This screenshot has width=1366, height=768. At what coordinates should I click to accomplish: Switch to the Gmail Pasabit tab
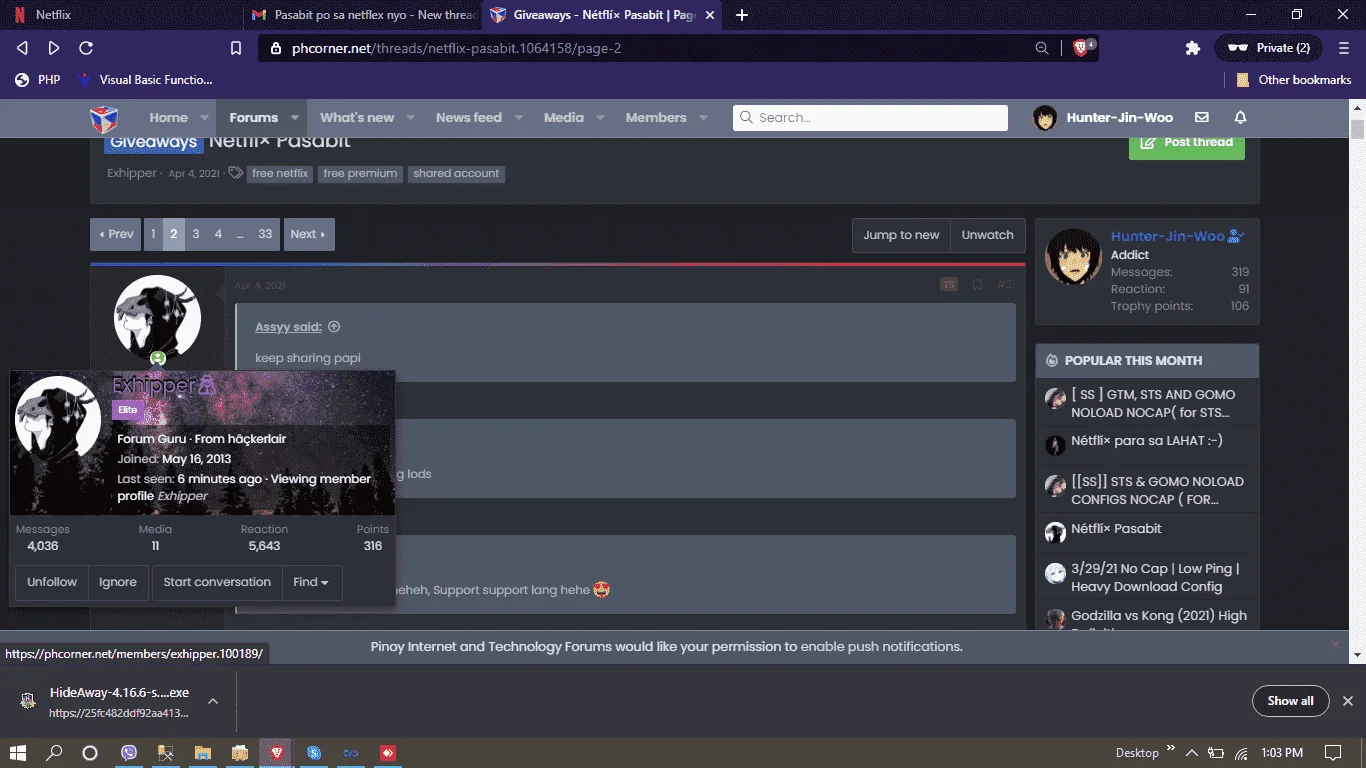pyautogui.click(x=362, y=15)
